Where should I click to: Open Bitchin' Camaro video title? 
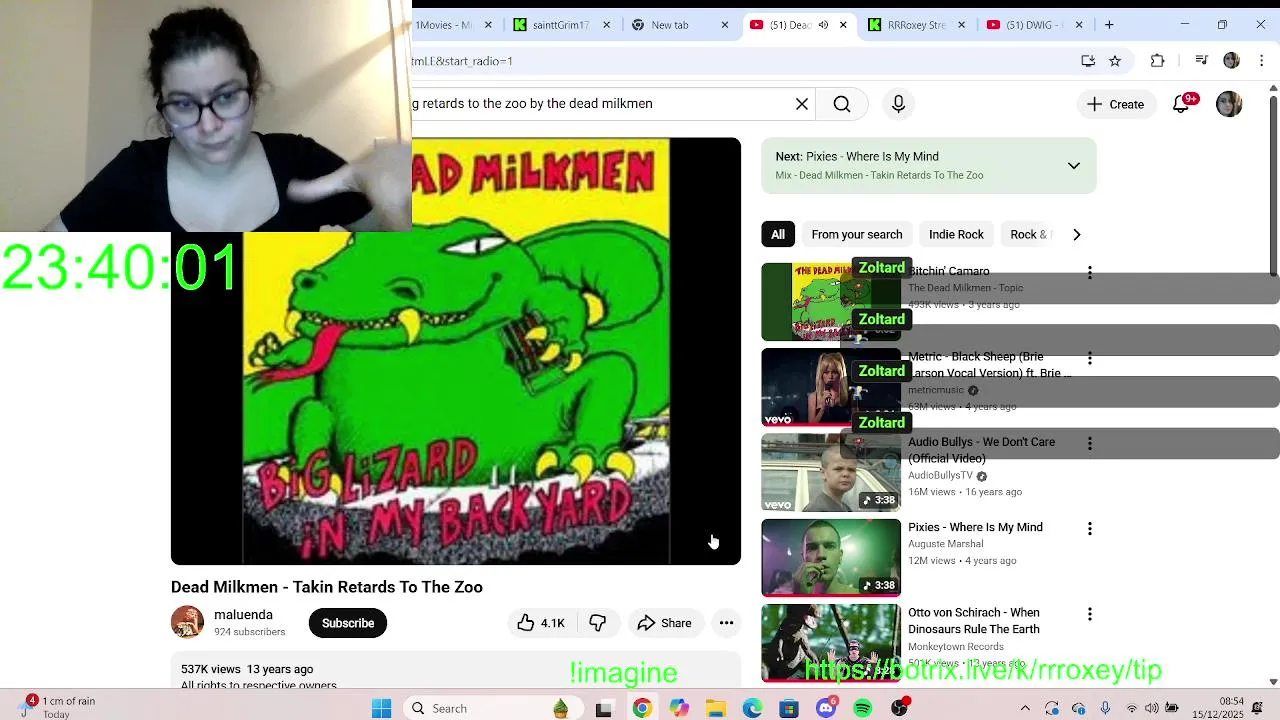click(x=949, y=271)
